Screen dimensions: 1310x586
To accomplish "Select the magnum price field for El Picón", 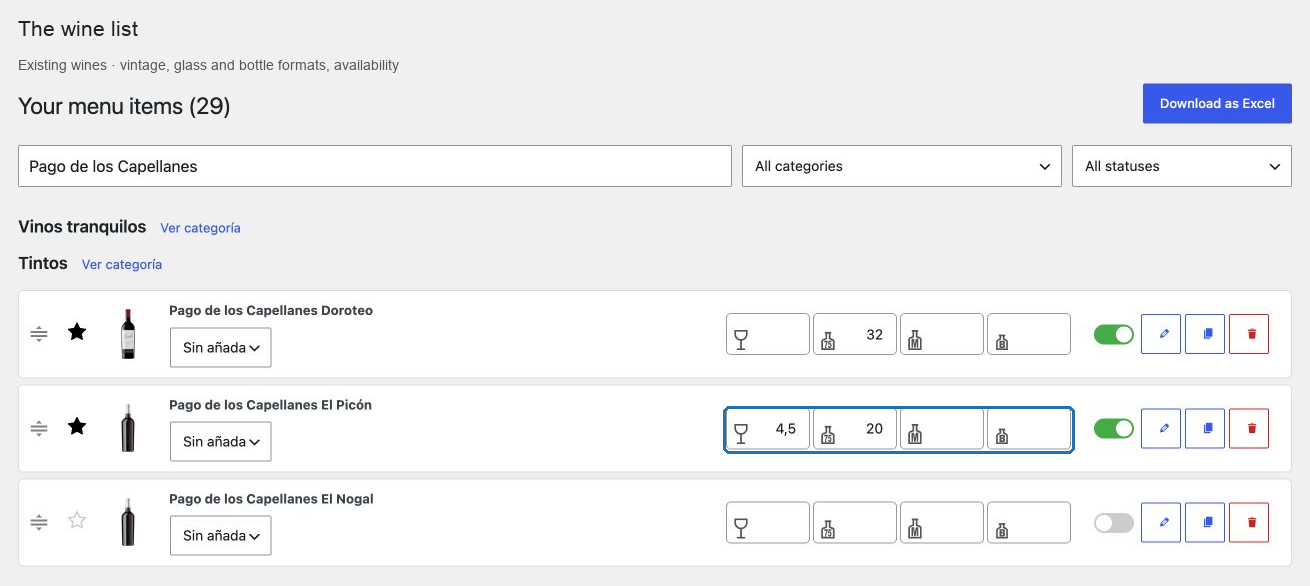I will click(x=942, y=429).
